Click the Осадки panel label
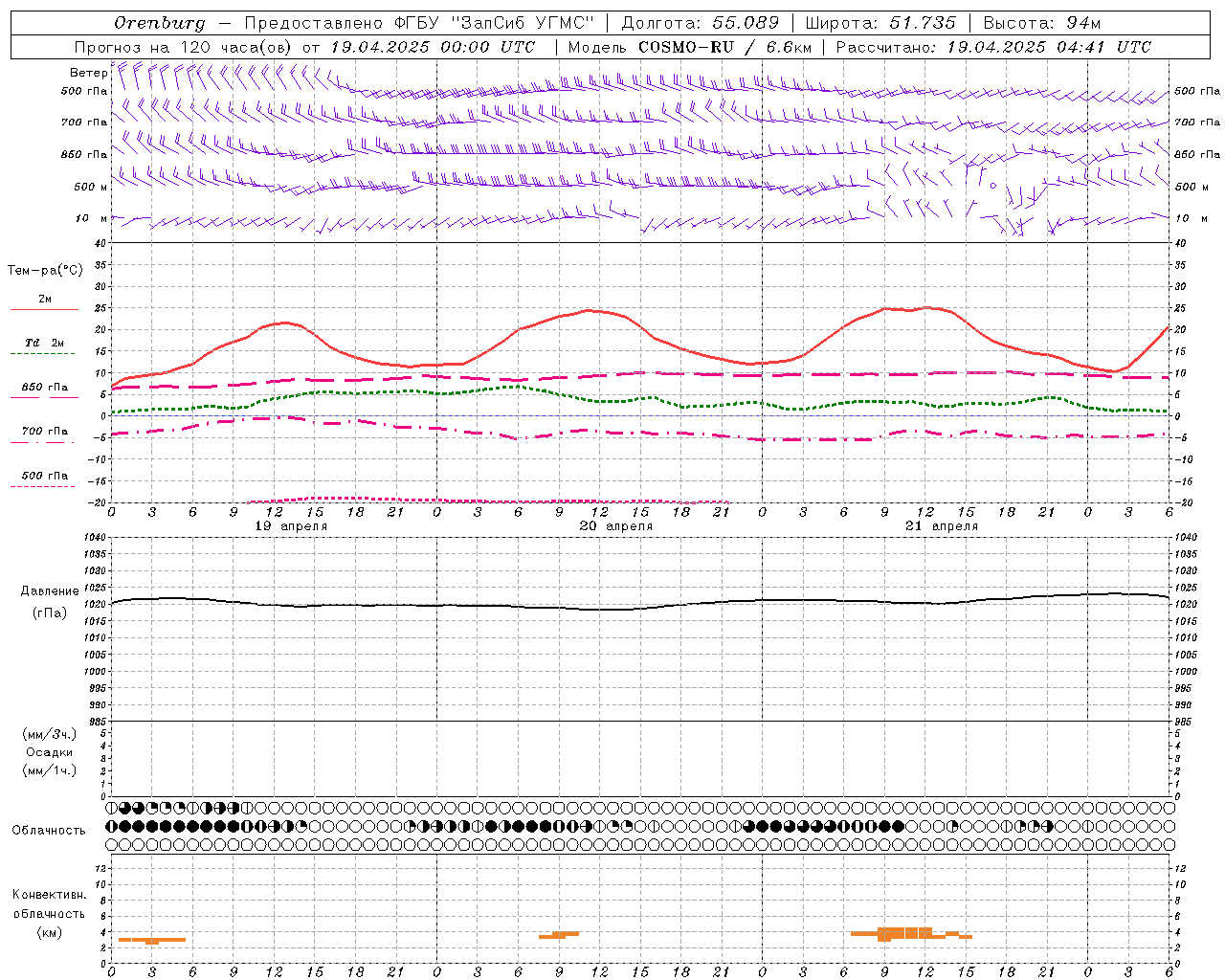Viewport: 1225px width, 980px height. 50,752
